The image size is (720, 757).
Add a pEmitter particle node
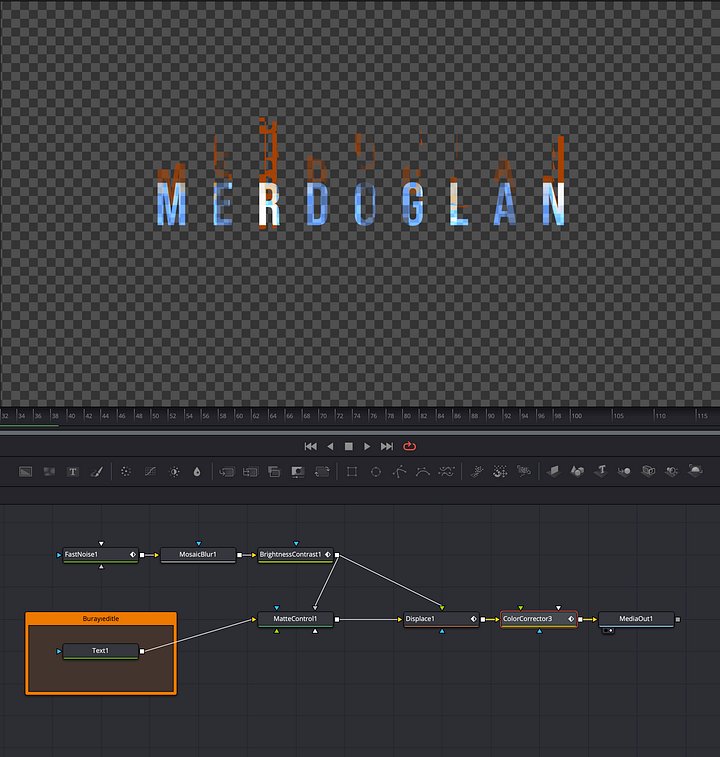point(477,472)
